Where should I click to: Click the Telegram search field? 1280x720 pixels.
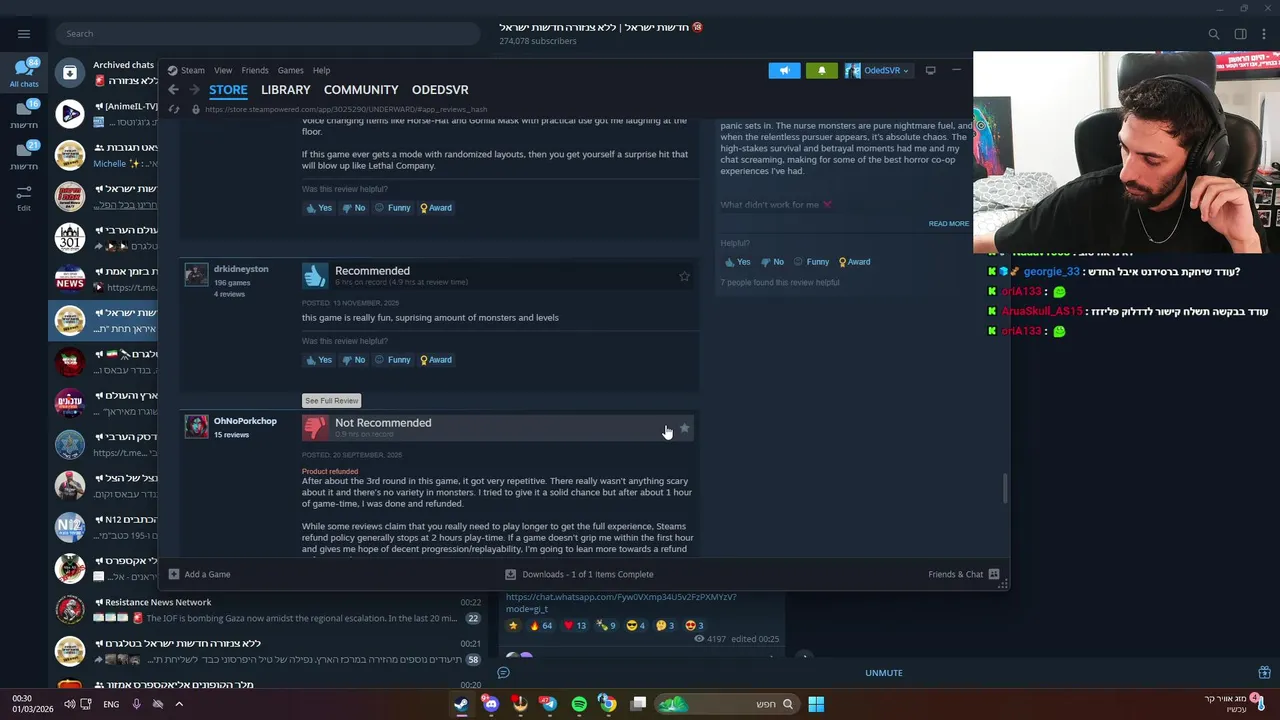tap(268, 34)
